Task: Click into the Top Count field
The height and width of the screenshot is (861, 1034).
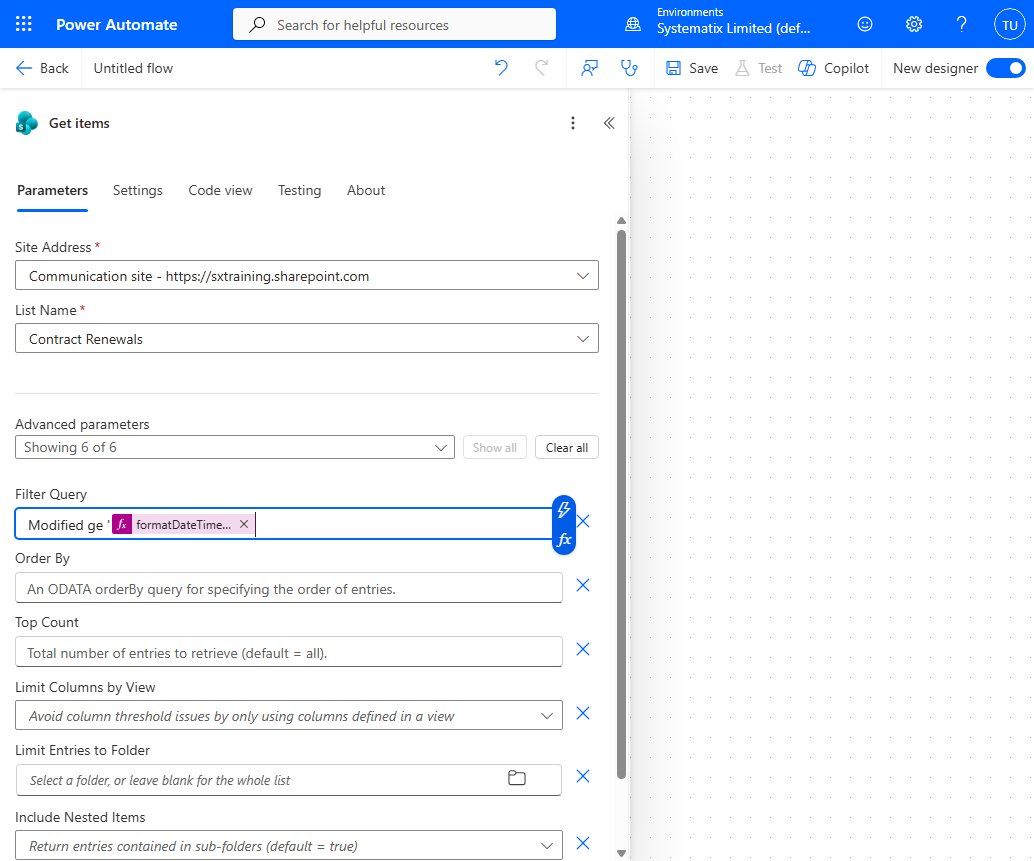Action: coord(289,652)
